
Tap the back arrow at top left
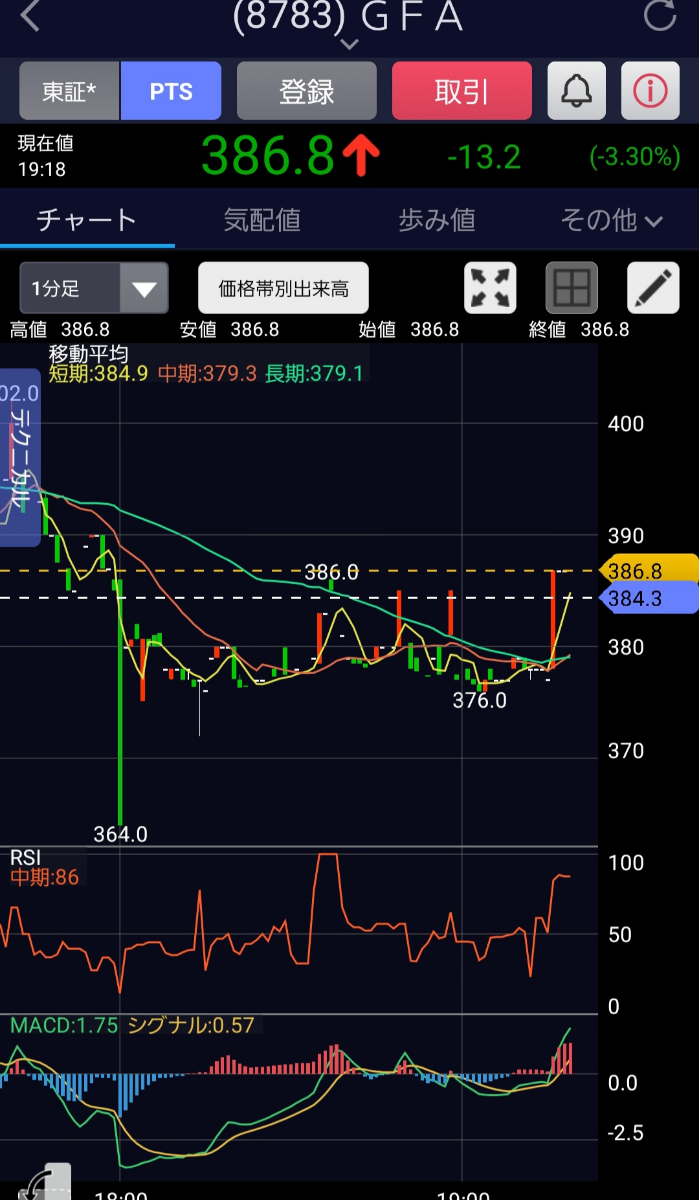pyautogui.click(x=31, y=16)
